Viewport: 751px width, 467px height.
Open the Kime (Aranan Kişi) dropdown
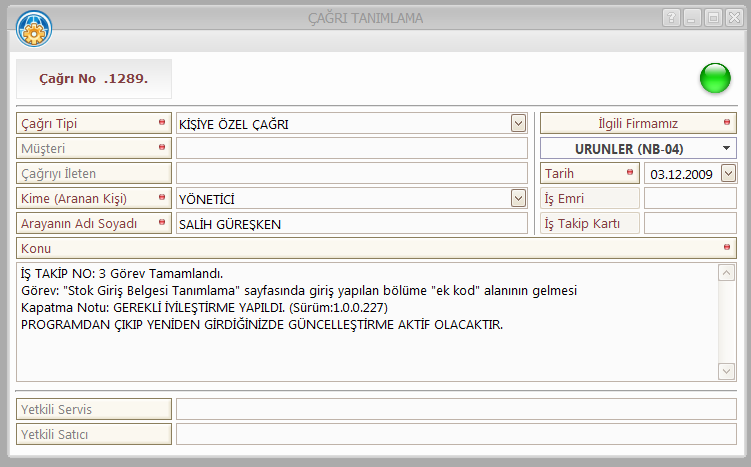(518, 198)
